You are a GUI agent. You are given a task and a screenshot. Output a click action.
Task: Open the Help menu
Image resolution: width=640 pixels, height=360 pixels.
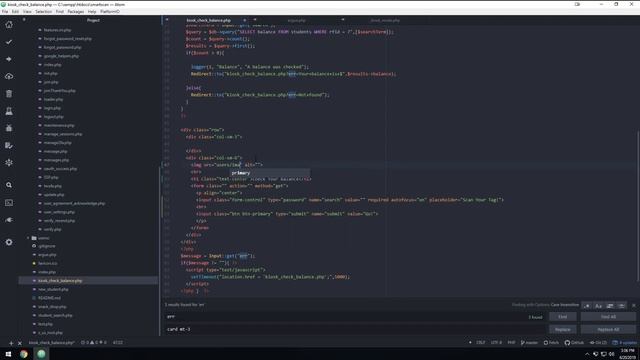[x=92, y=11]
